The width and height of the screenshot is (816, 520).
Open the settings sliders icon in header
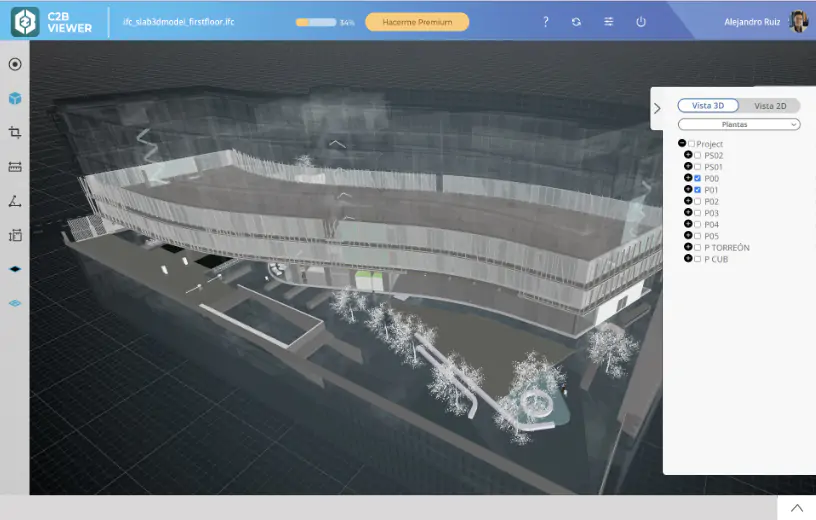click(608, 22)
